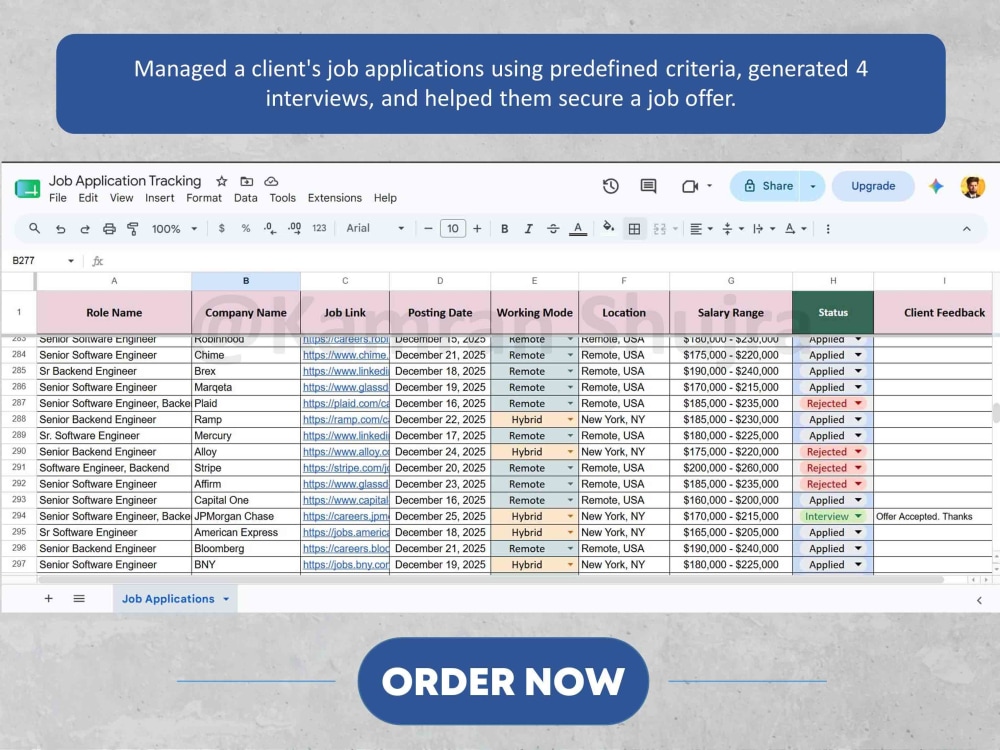Open the zoom 100% dropdown
The width and height of the screenshot is (1000, 750).
[x=174, y=228]
